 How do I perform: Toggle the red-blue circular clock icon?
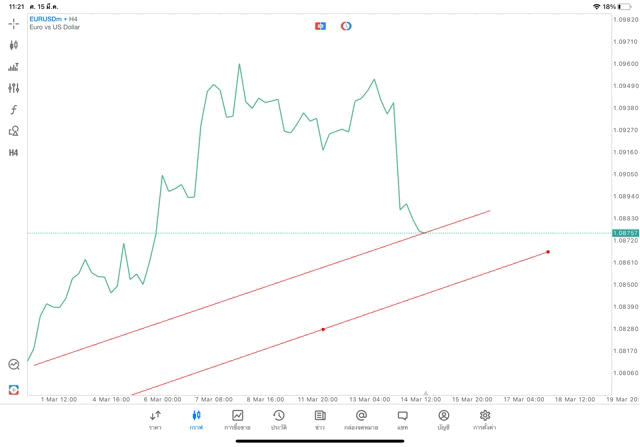pyautogui.click(x=346, y=26)
